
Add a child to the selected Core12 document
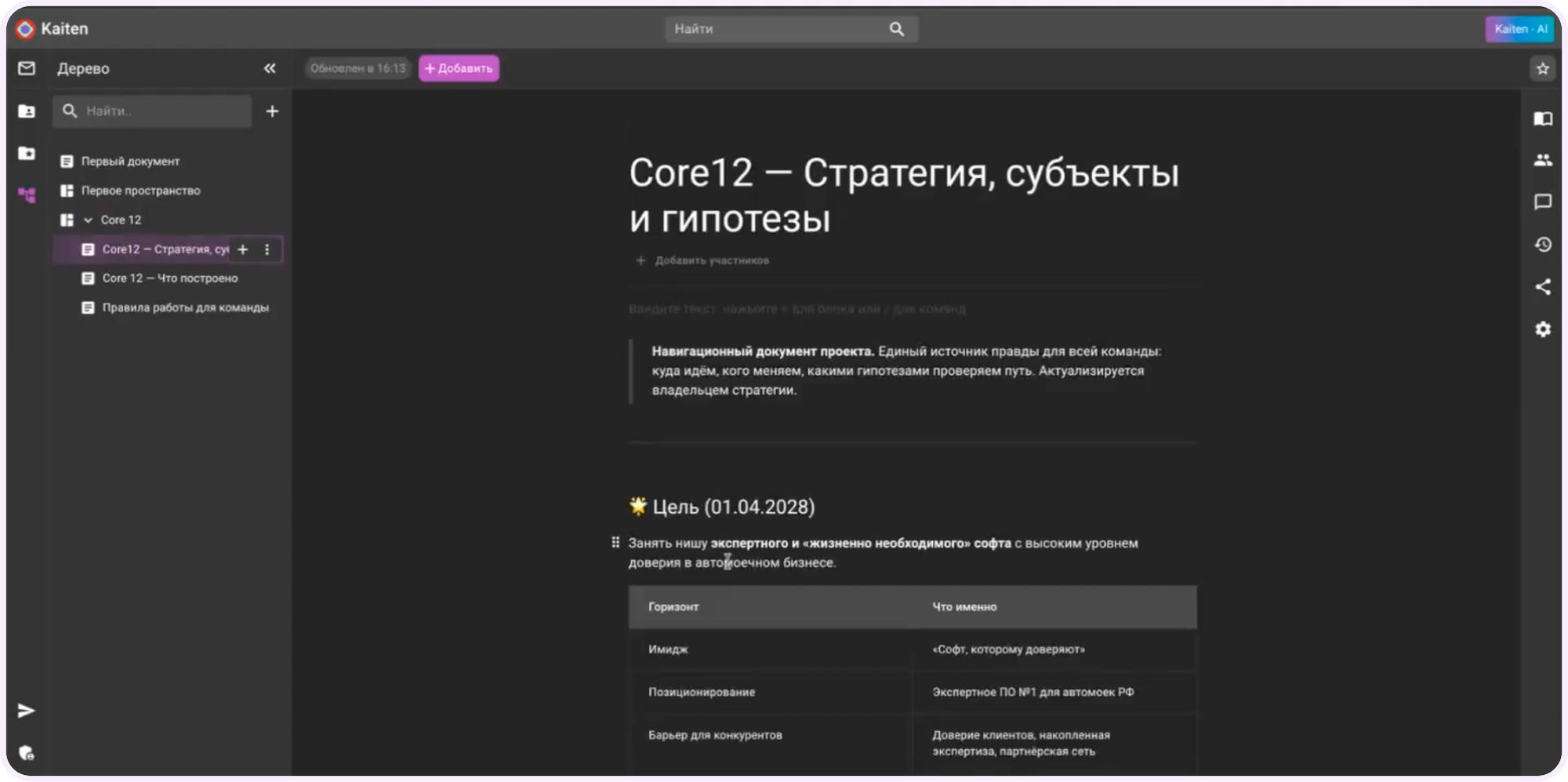[243, 249]
